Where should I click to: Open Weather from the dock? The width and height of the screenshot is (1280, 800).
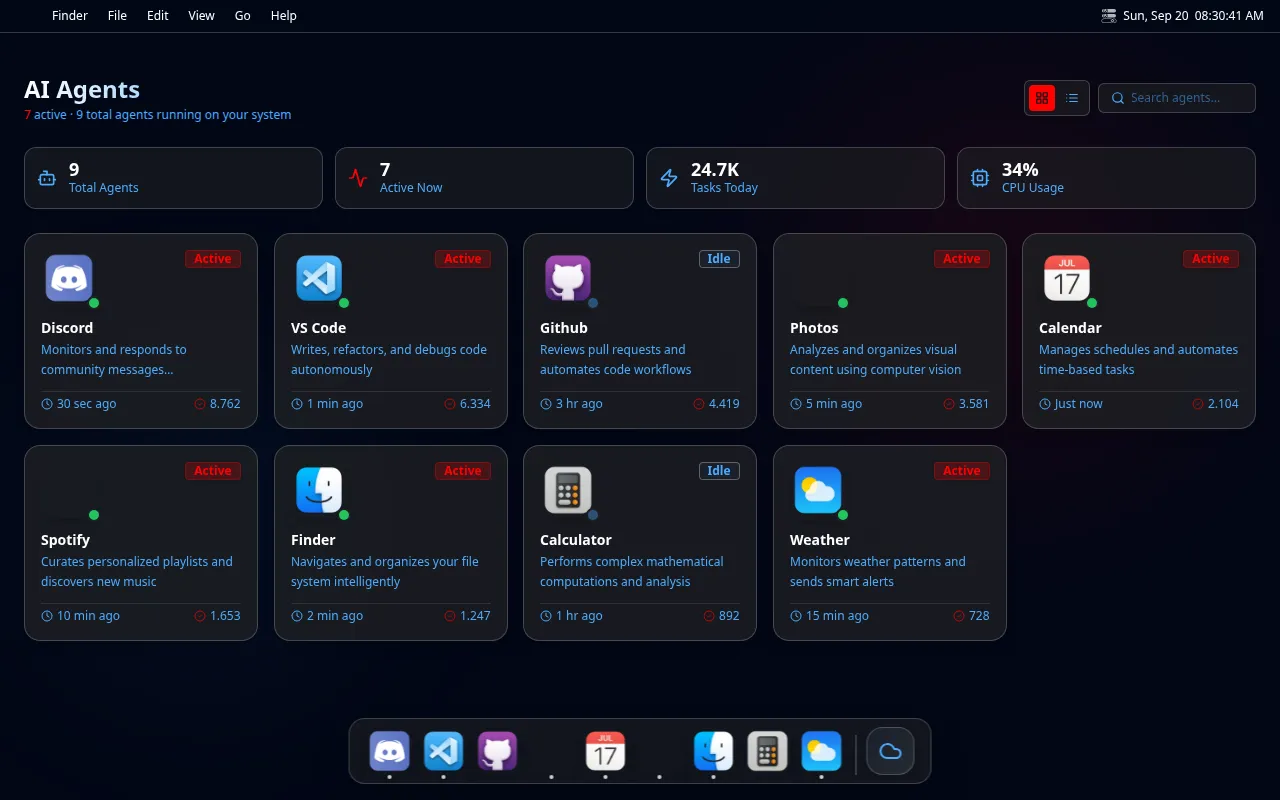(822, 751)
